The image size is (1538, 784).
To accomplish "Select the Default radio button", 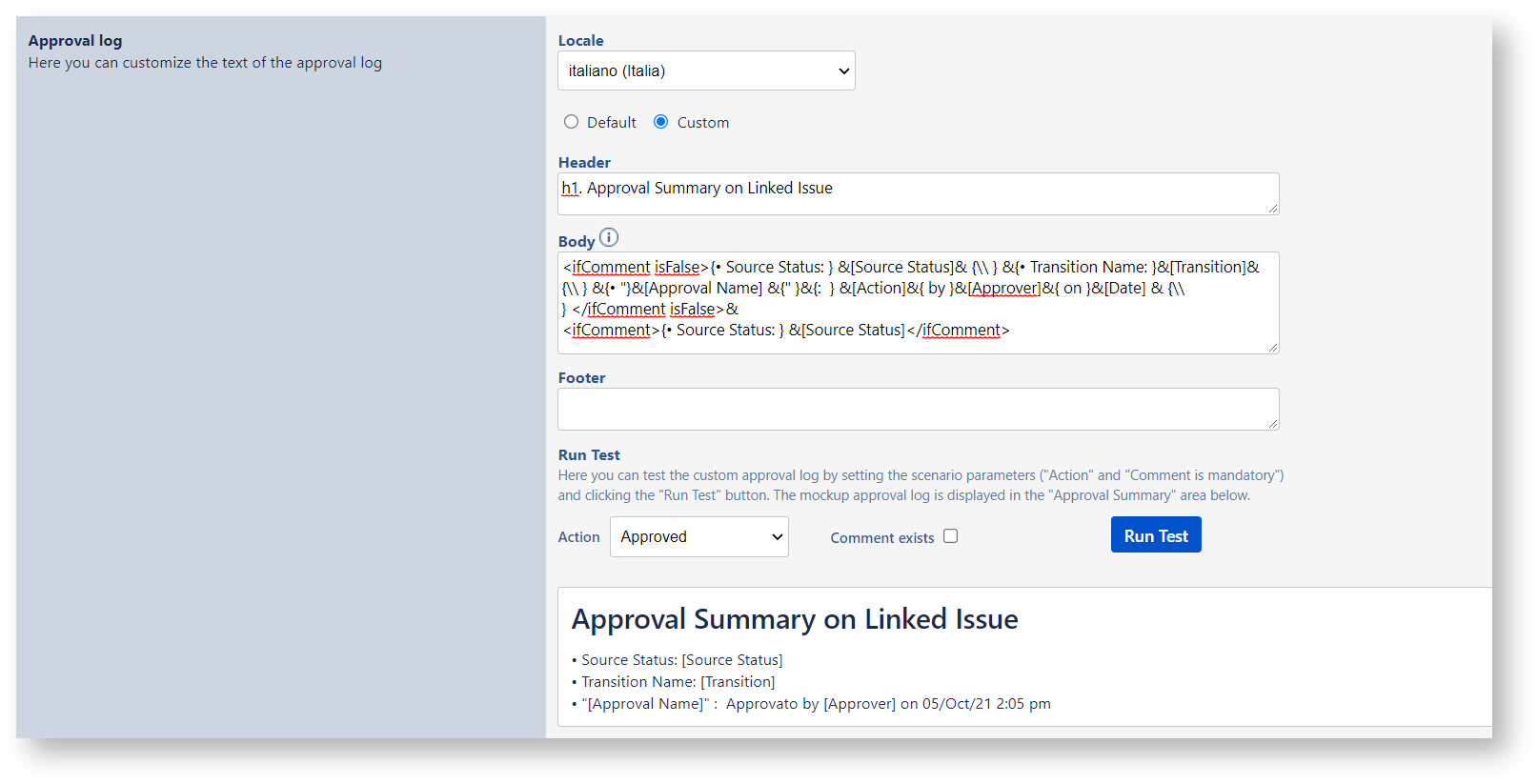I will (x=571, y=122).
